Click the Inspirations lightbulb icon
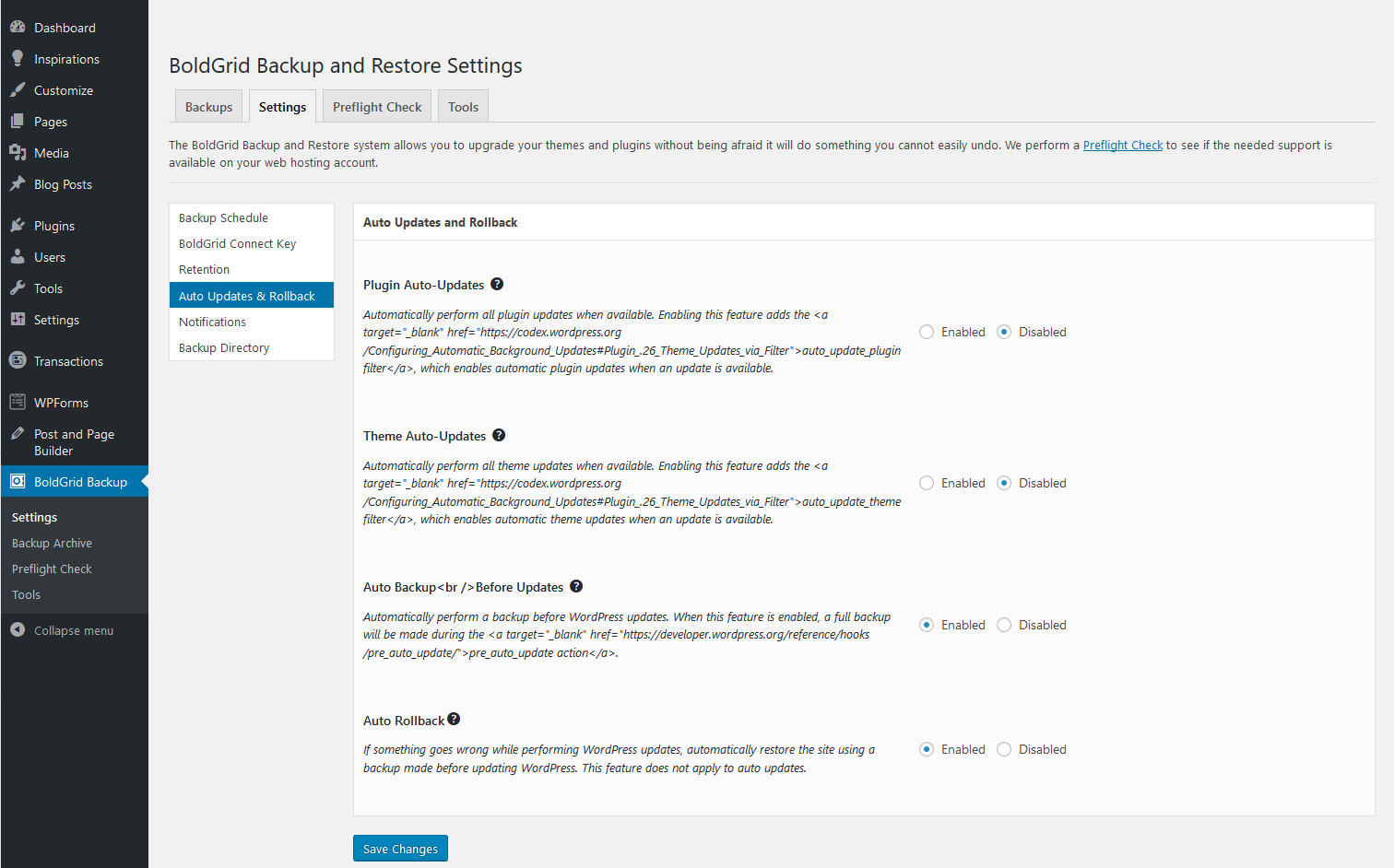Screen dimensions: 1394x868 18,59
